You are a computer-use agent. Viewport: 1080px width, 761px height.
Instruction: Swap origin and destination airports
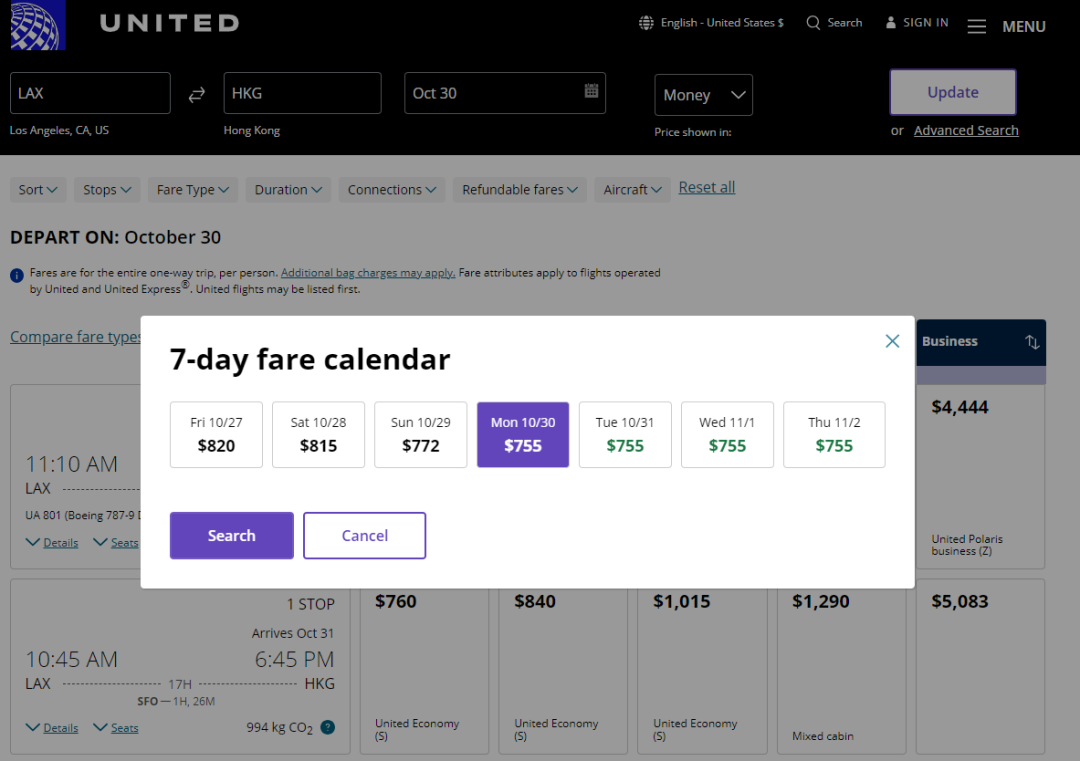click(197, 94)
